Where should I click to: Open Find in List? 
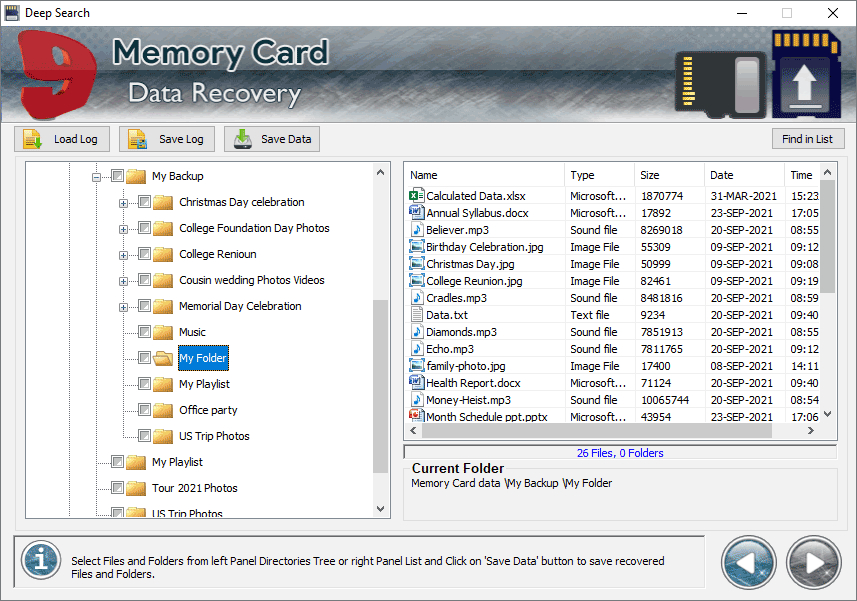pyautogui.click(x=808, y=139)
